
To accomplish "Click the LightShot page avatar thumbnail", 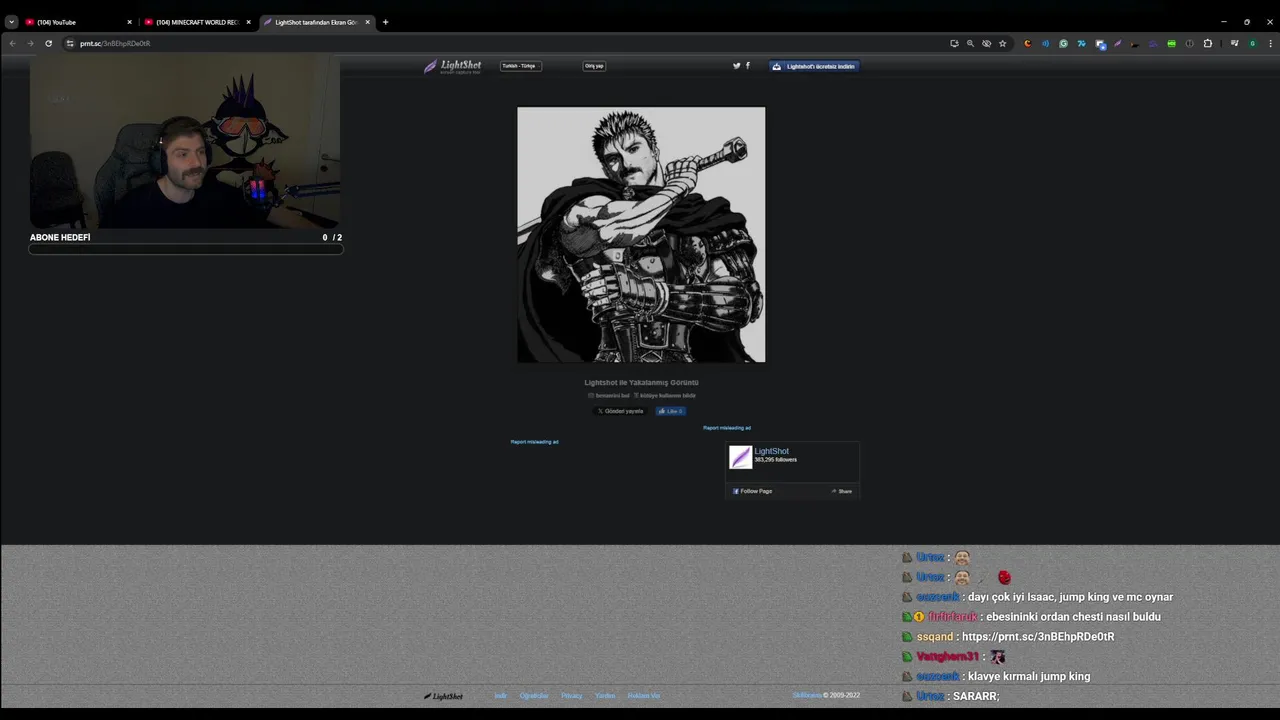I will pyautogui.click(x=740, y=457).
